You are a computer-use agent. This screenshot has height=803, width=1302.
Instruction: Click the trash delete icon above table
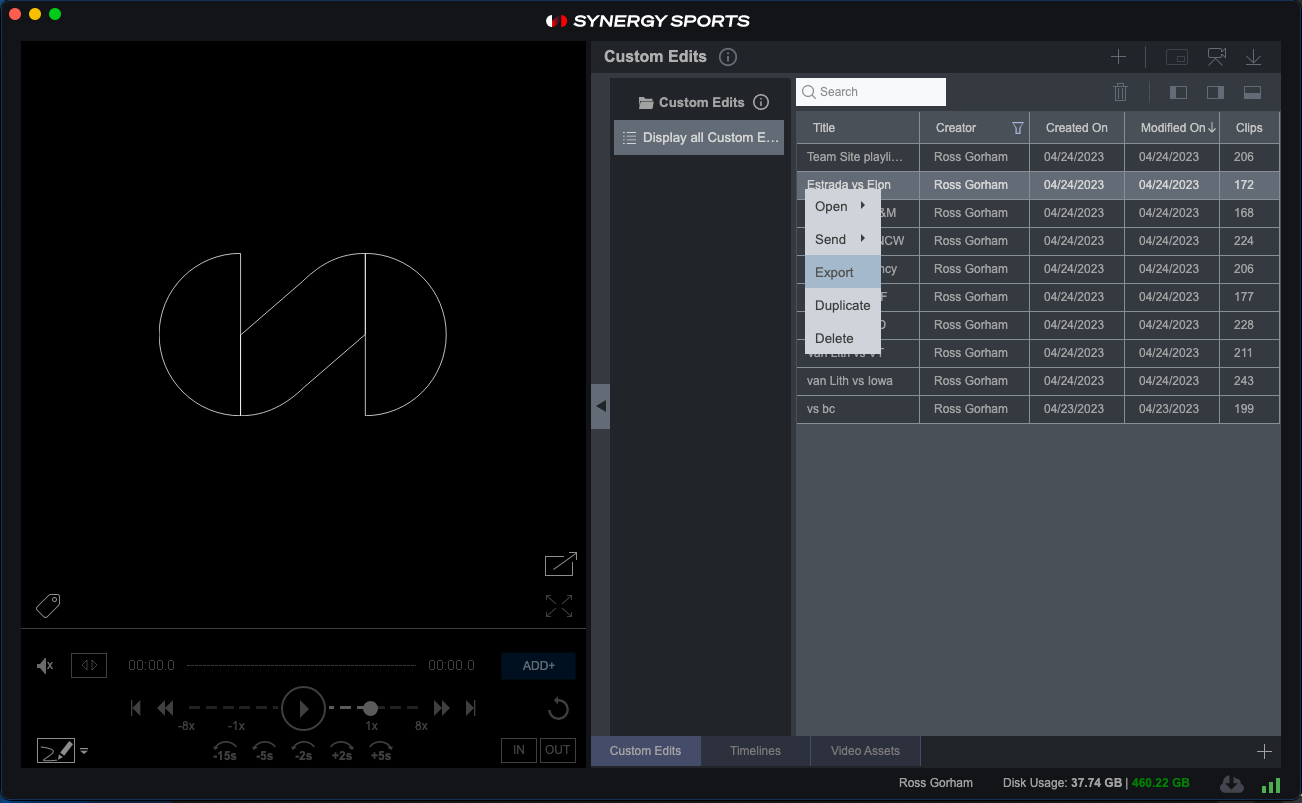click(1120, 92)
